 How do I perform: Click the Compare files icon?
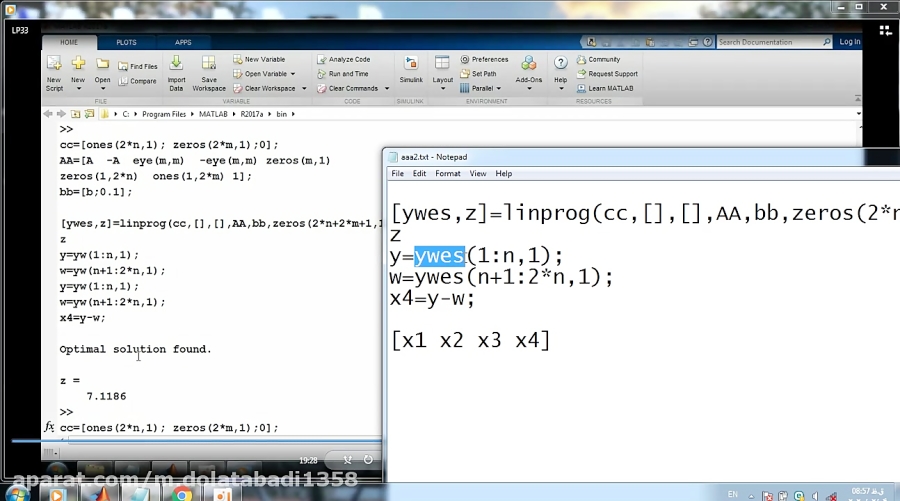(x=138, y=81)
